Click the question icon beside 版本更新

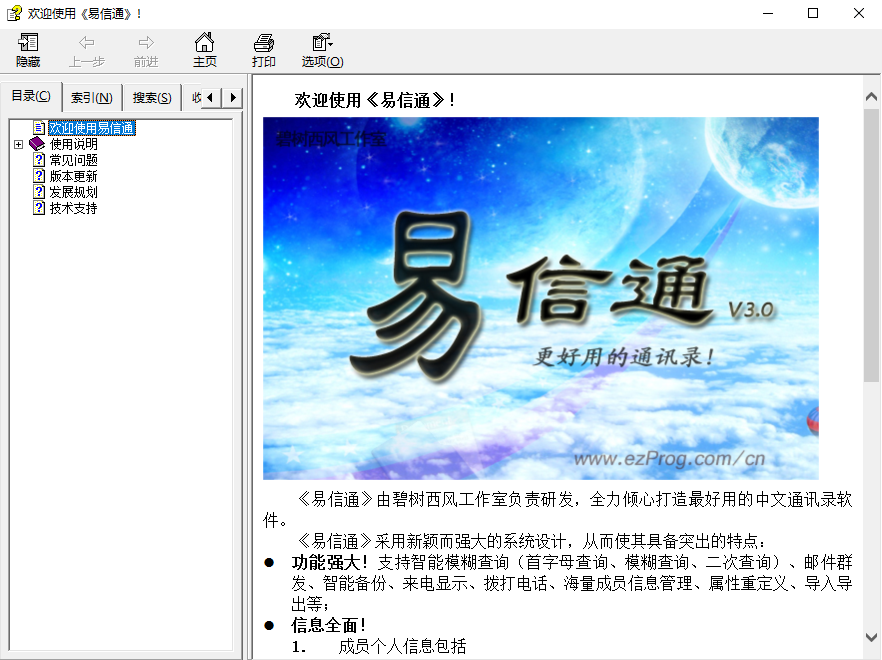39,176
